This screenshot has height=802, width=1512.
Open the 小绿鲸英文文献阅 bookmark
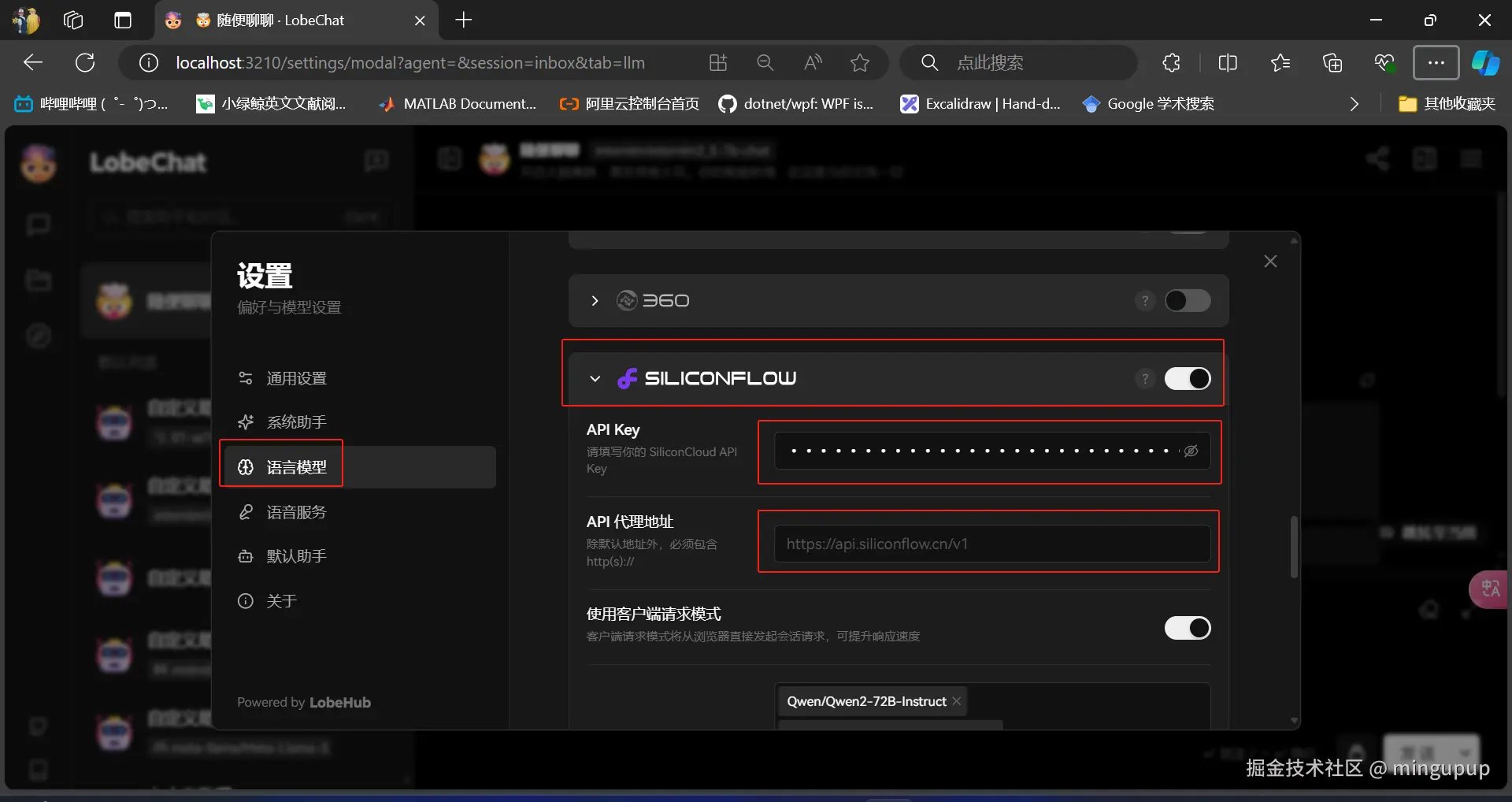(272, 103)
